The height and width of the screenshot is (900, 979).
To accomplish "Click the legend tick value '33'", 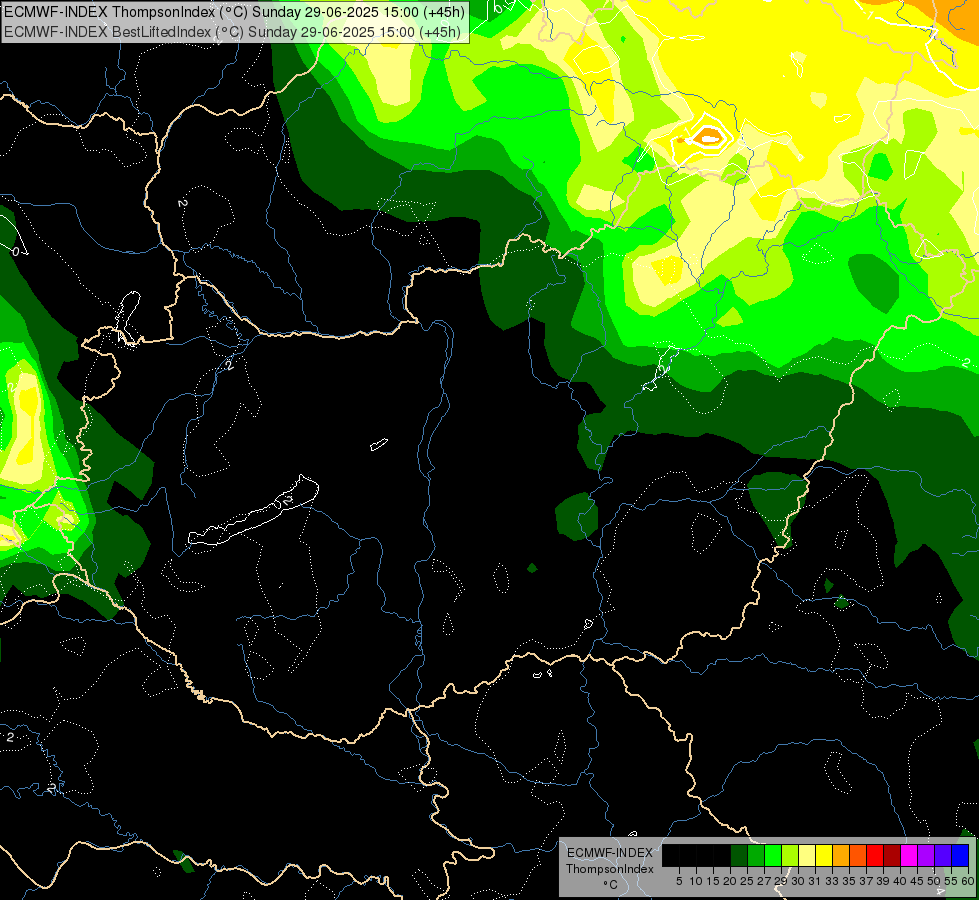I will click(832, 881).
